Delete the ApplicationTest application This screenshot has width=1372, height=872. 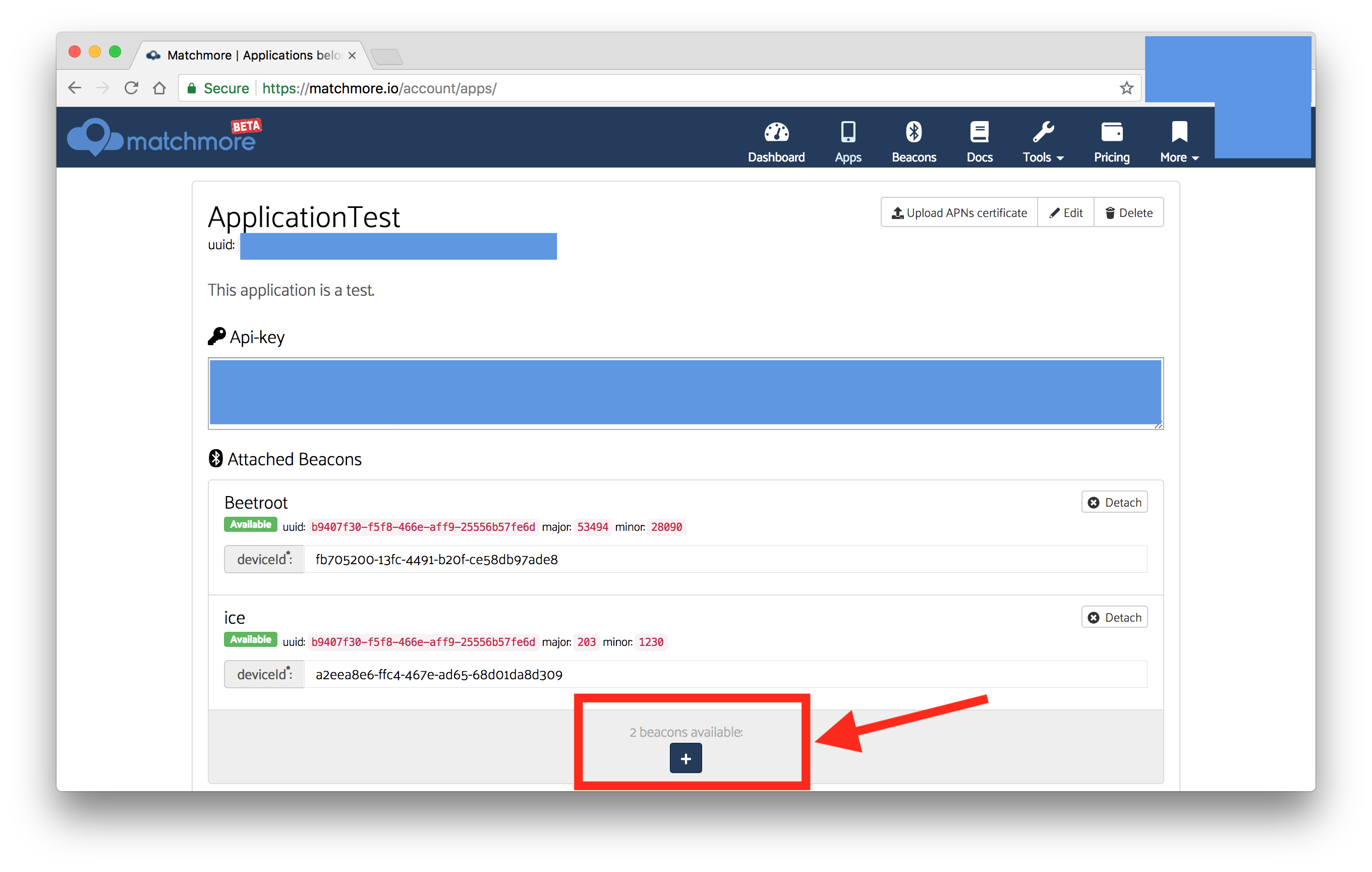click(x=1128, y=212)
